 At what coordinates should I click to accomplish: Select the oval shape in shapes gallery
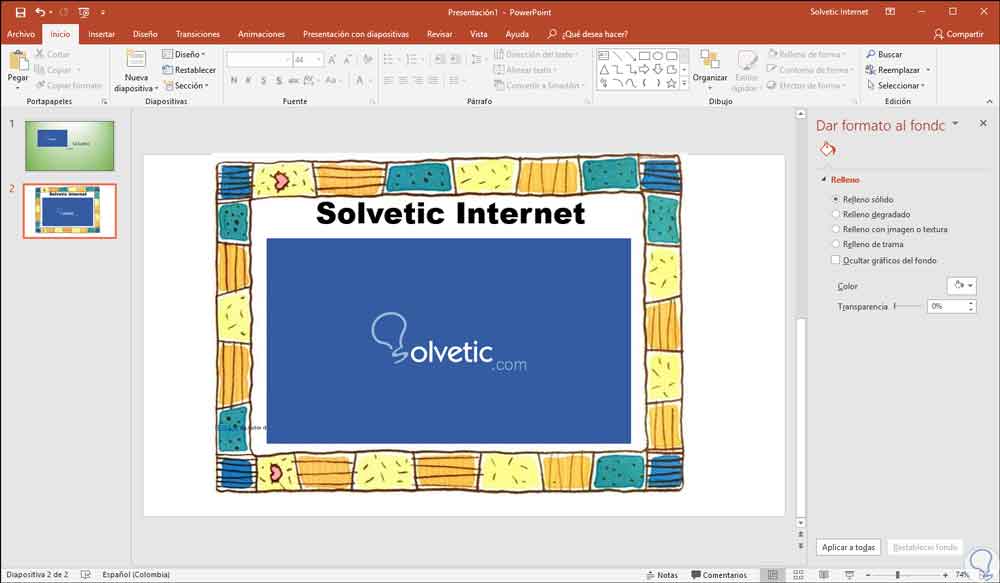(x=658, y=55)
